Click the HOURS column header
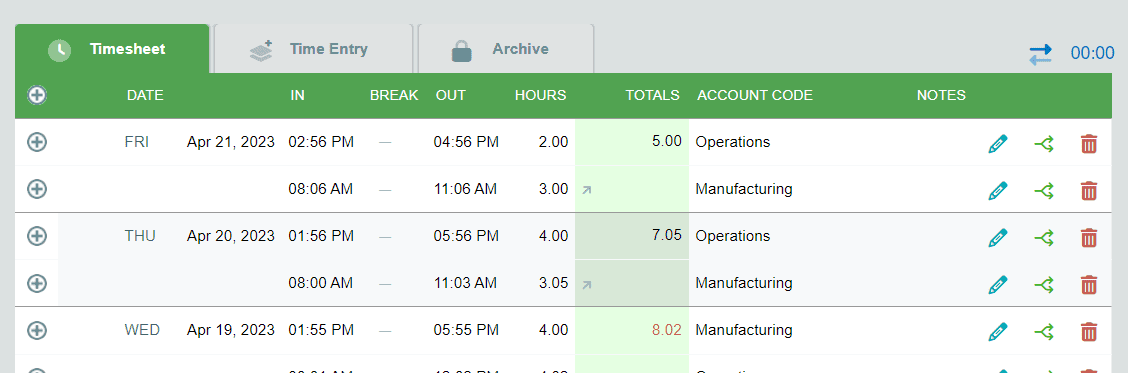The width and height of the screenshot is (1128, 373). tap(540, 95)
